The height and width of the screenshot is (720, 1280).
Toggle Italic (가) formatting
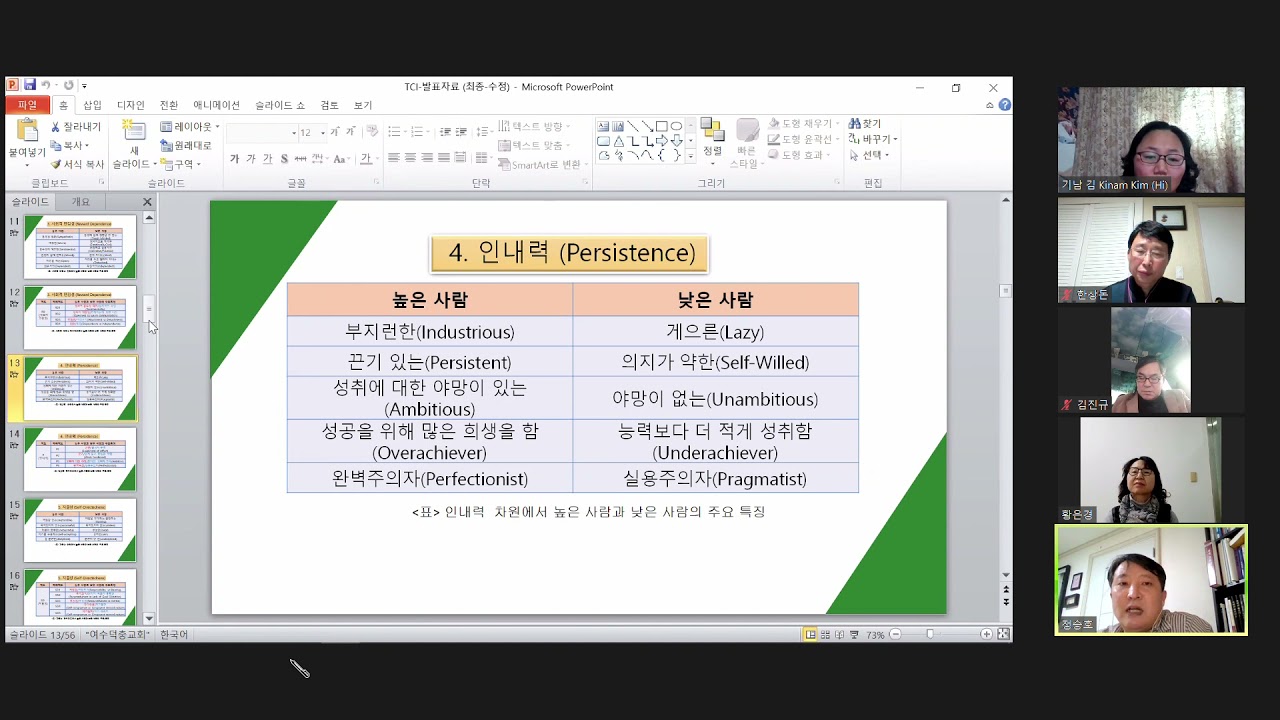coord(251,159)
